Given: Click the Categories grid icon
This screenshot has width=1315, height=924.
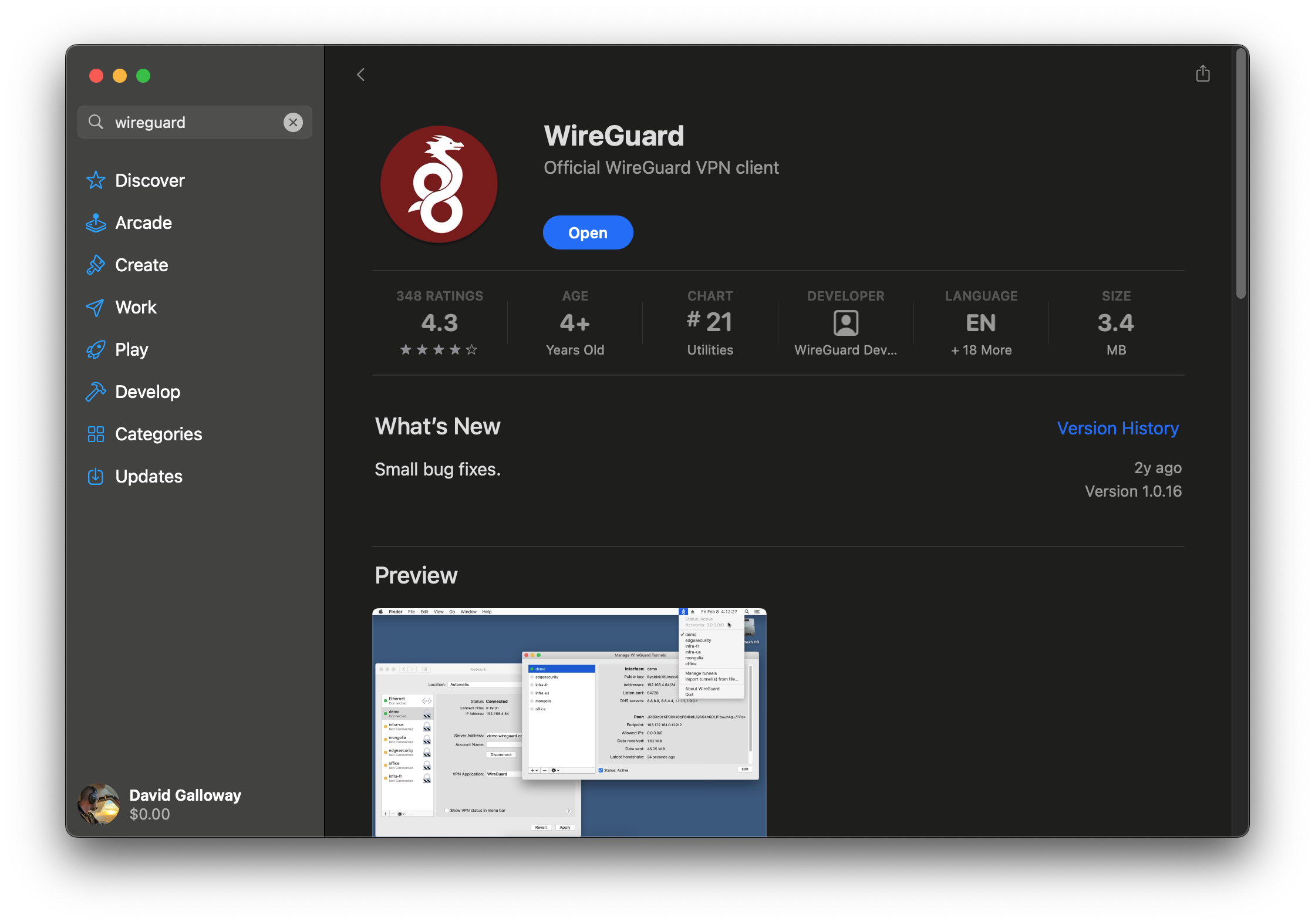Looking at the screenshot, I should pos(96,434).
